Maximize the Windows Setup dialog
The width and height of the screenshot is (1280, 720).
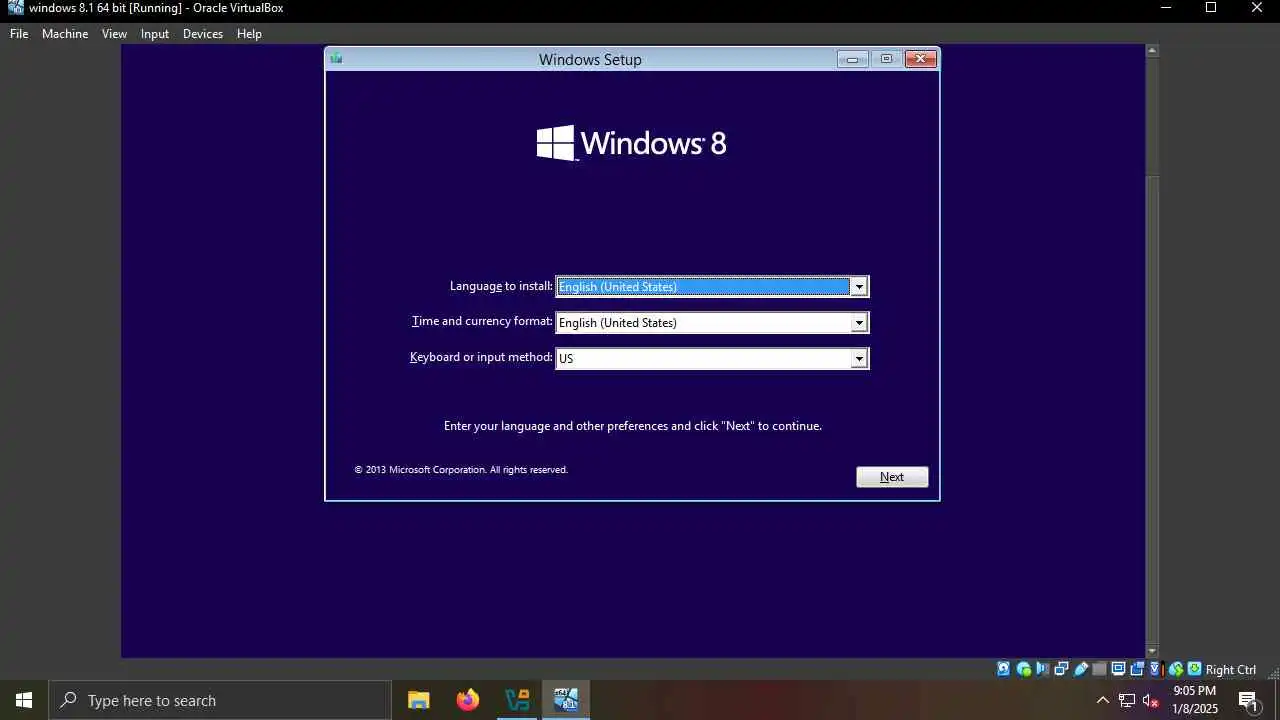click(x=886, y=59)
